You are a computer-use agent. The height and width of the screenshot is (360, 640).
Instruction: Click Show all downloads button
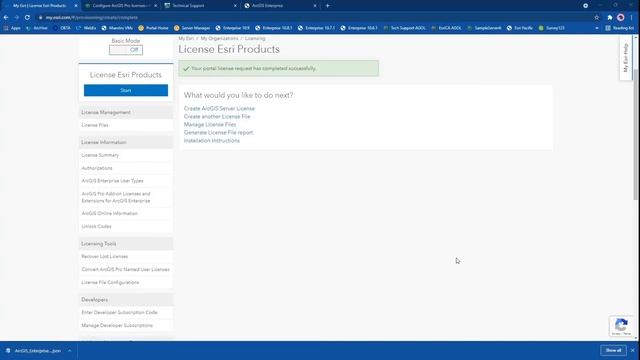(x=613, y=351)
